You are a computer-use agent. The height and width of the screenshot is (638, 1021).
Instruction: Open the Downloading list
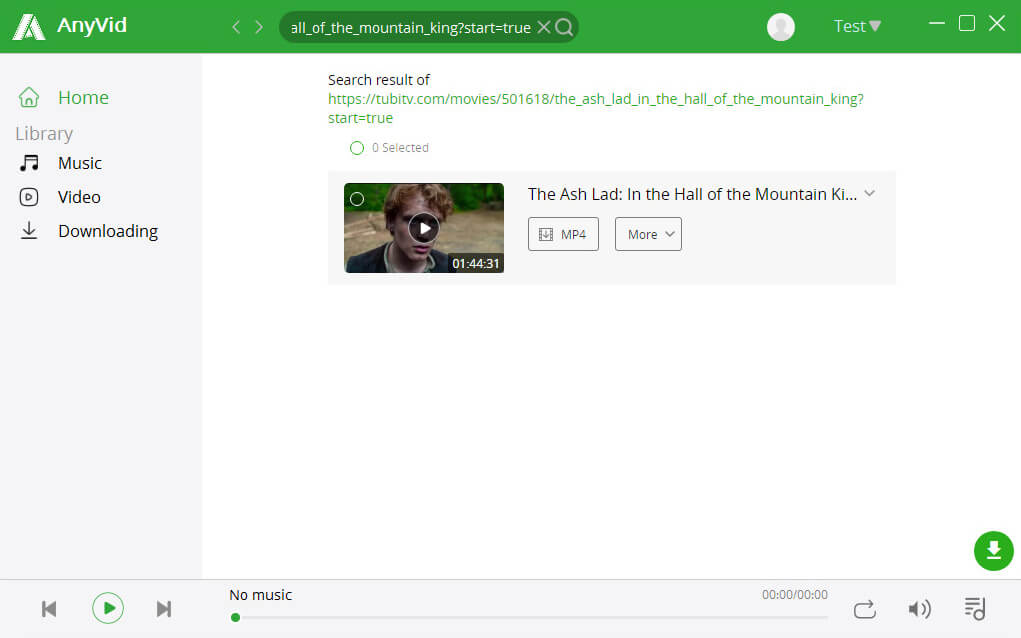click(x=108, y=231)
